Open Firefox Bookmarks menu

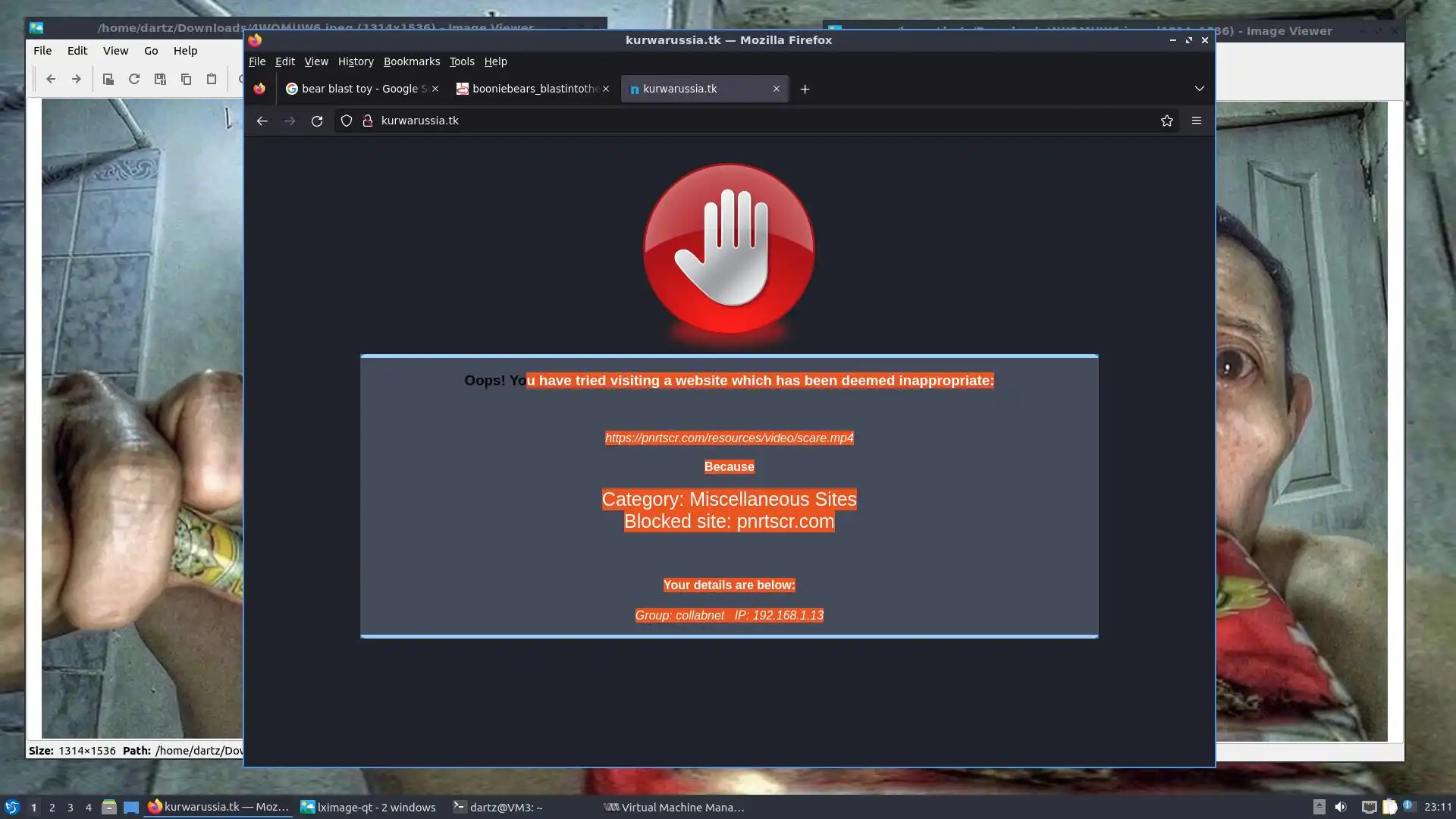tap(411, 61)
